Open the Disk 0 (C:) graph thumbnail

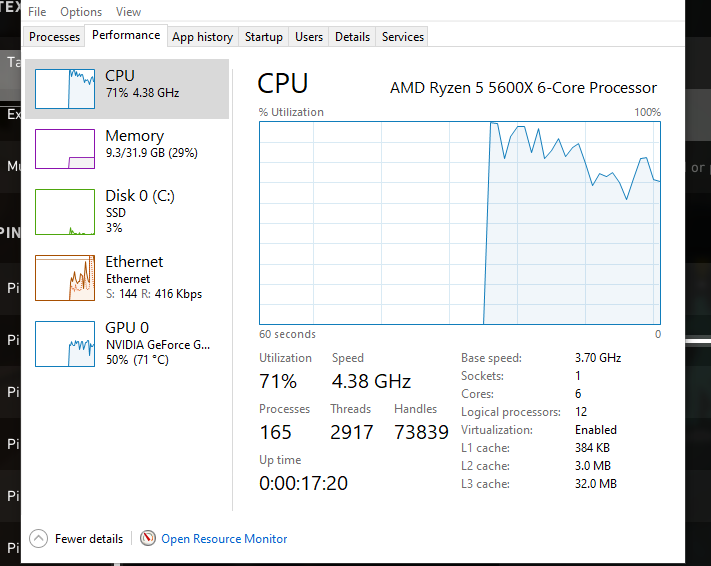[x=64, y=212]
